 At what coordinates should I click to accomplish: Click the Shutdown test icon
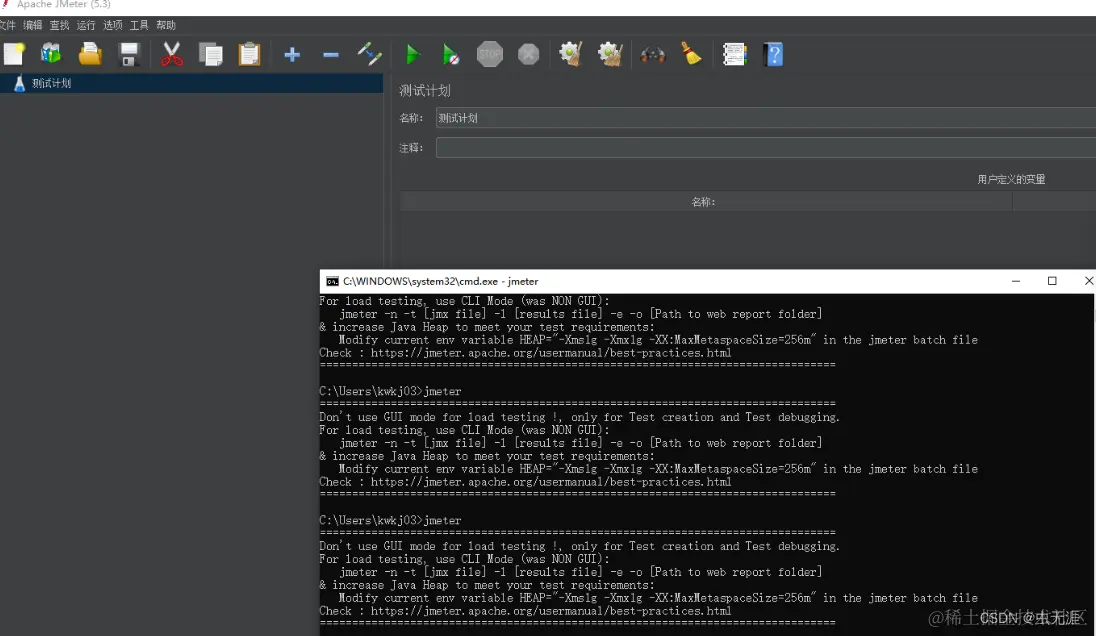(x=528, y=54)
